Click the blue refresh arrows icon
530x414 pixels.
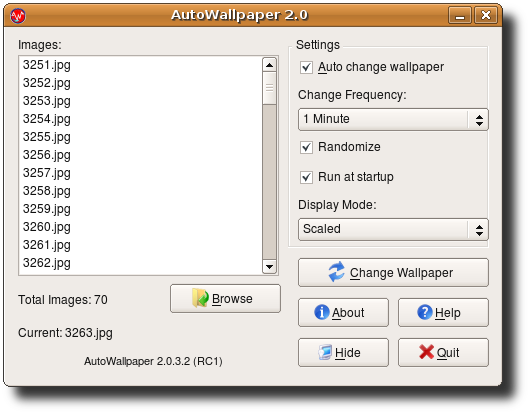pos(336,272)
